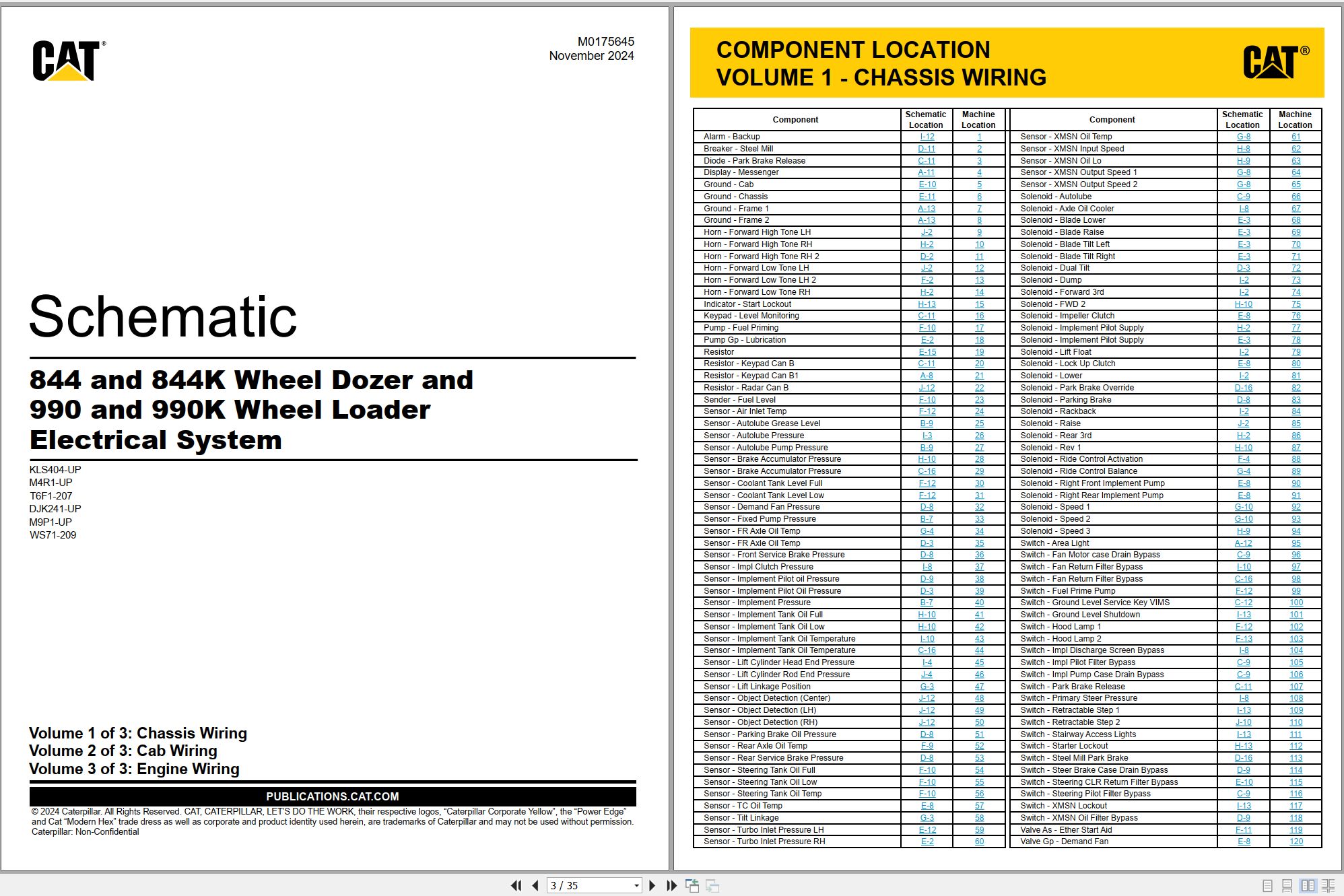The image size is (1344, 896).
Task: Click the large 'Schematic' title
Action: click(x=163, y=316)
